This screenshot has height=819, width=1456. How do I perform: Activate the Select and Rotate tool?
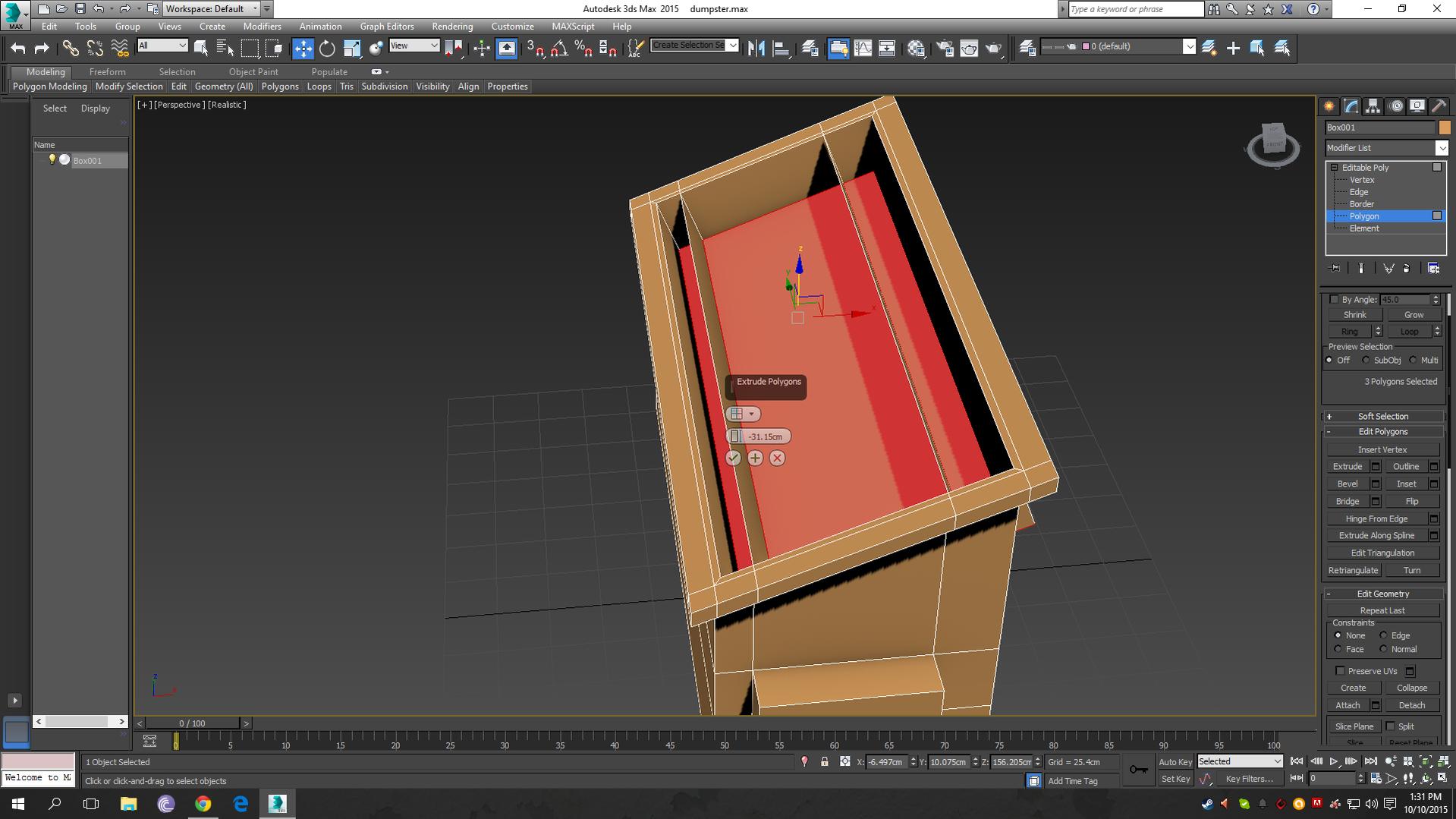(x=326, y=48)
